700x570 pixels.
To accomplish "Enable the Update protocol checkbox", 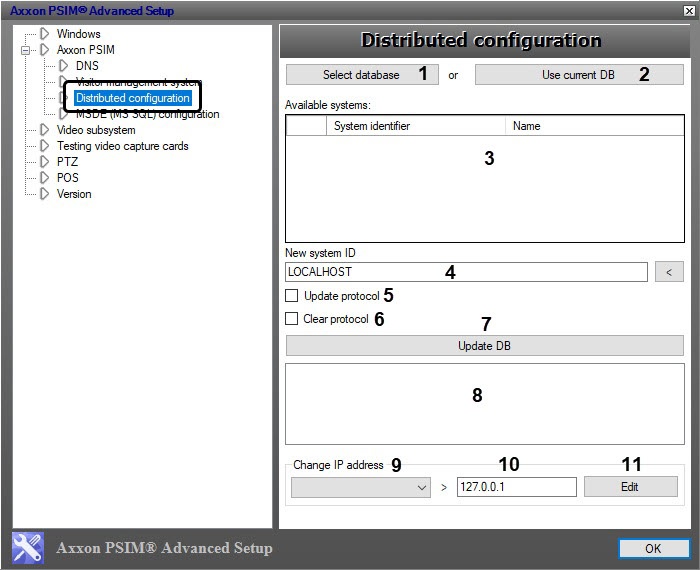I will point(292,295).
